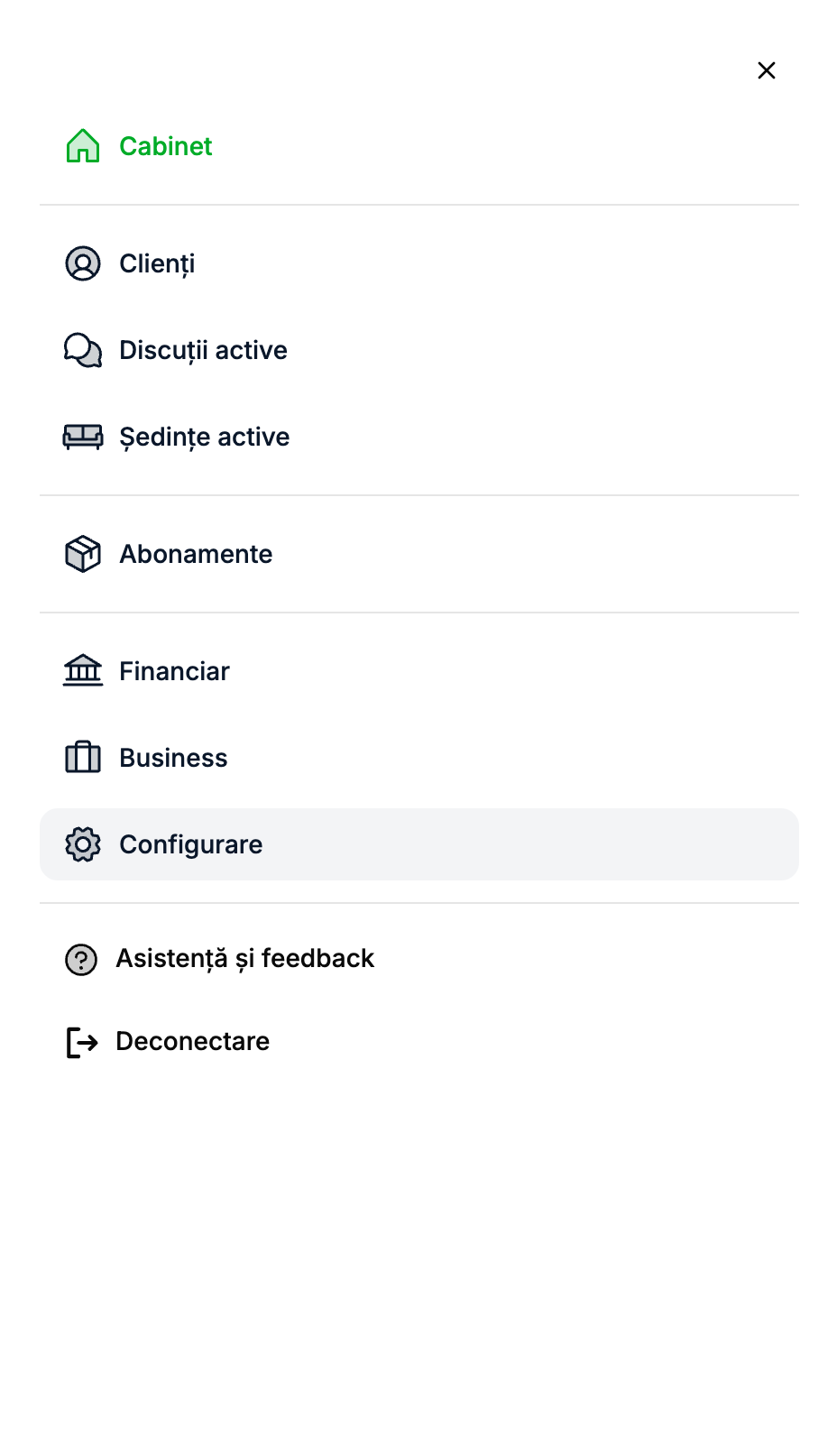
Task: Click the question mark help icon
Action: coord(81,959)
